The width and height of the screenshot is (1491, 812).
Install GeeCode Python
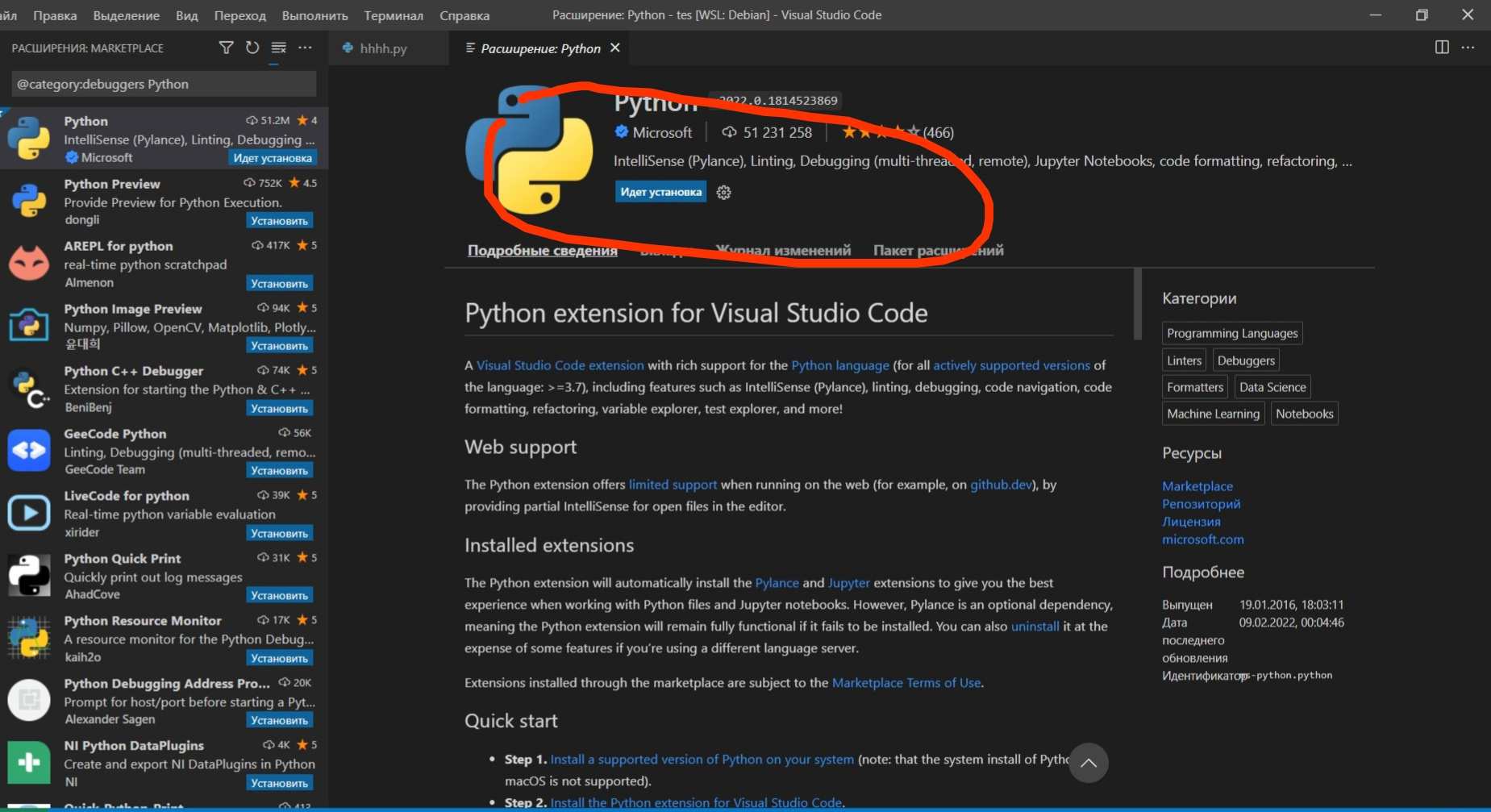(279, 471)
